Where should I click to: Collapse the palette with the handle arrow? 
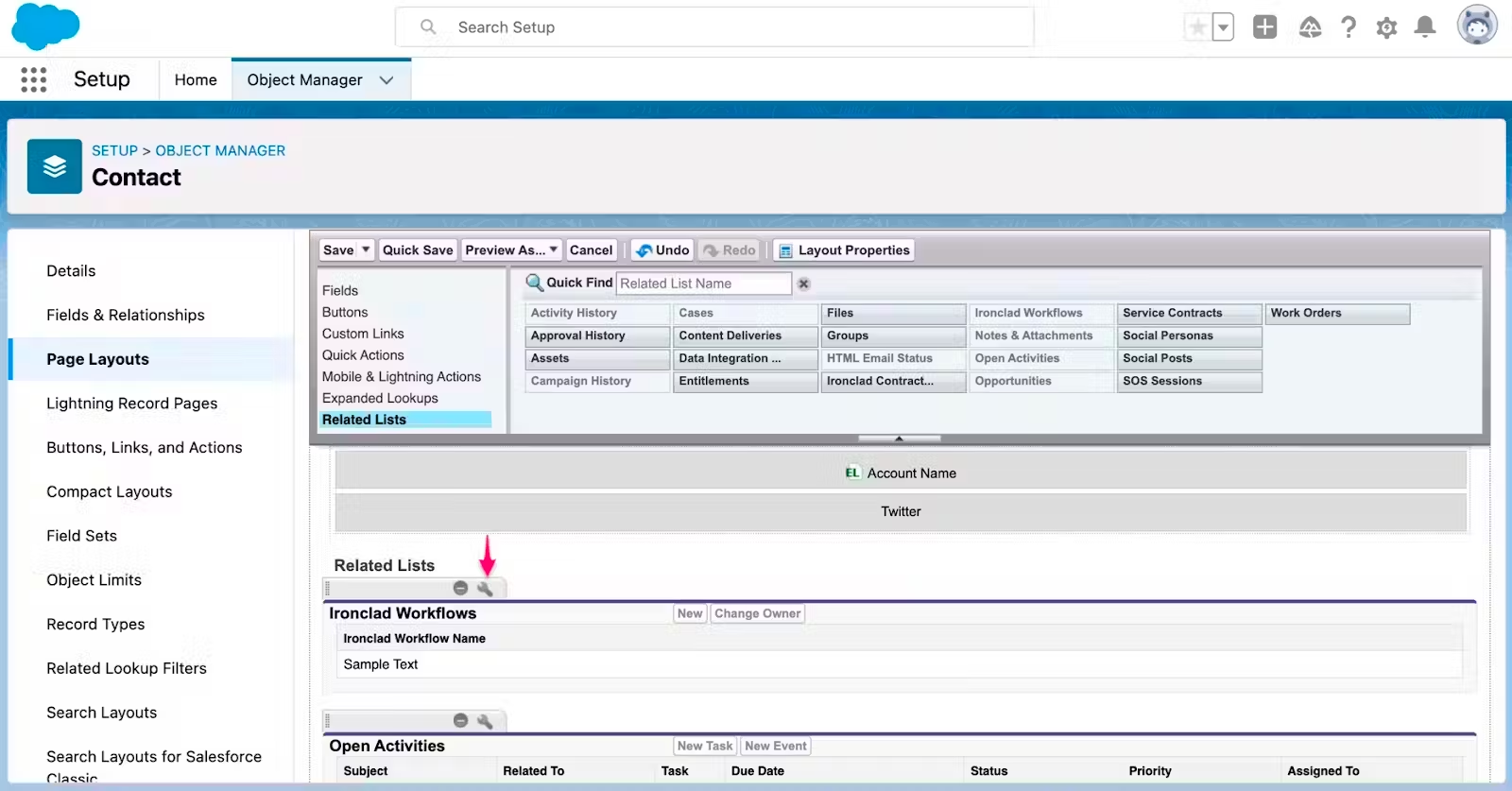(x=899, y=438)
